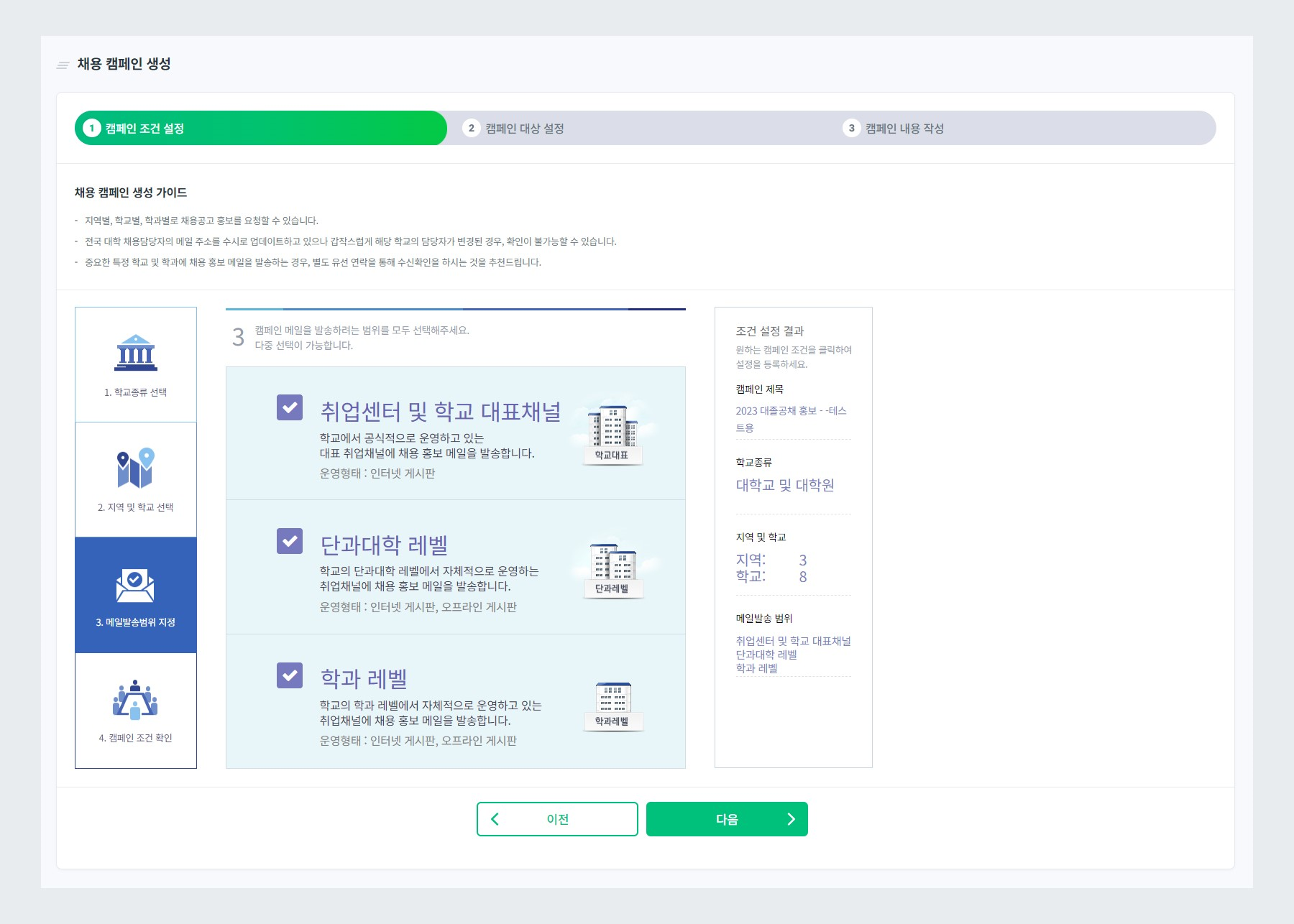The image size is (1294, 924).
Task: Select the envelope icon for 메일발송범위 지정
Action: click(136, 586)
